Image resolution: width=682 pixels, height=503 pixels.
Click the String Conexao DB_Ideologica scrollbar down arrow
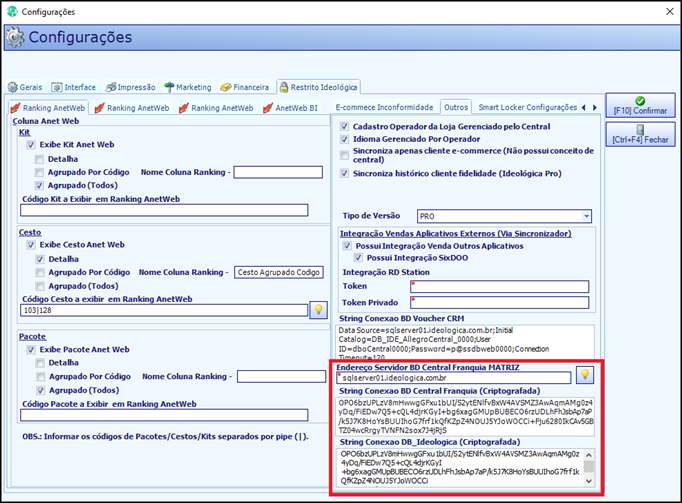tap(589, 481)
